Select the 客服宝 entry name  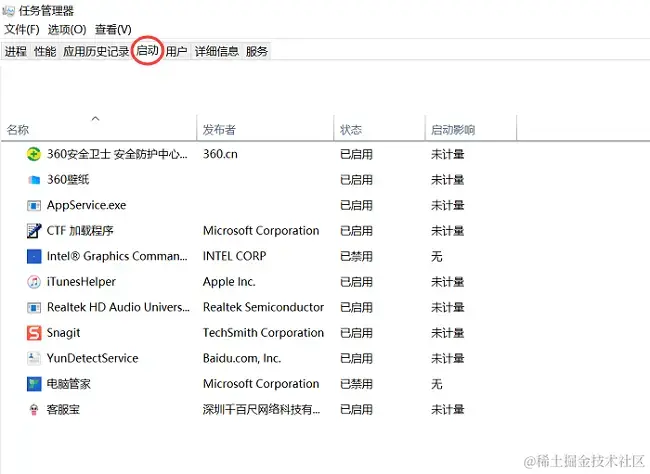click(63, 410)
